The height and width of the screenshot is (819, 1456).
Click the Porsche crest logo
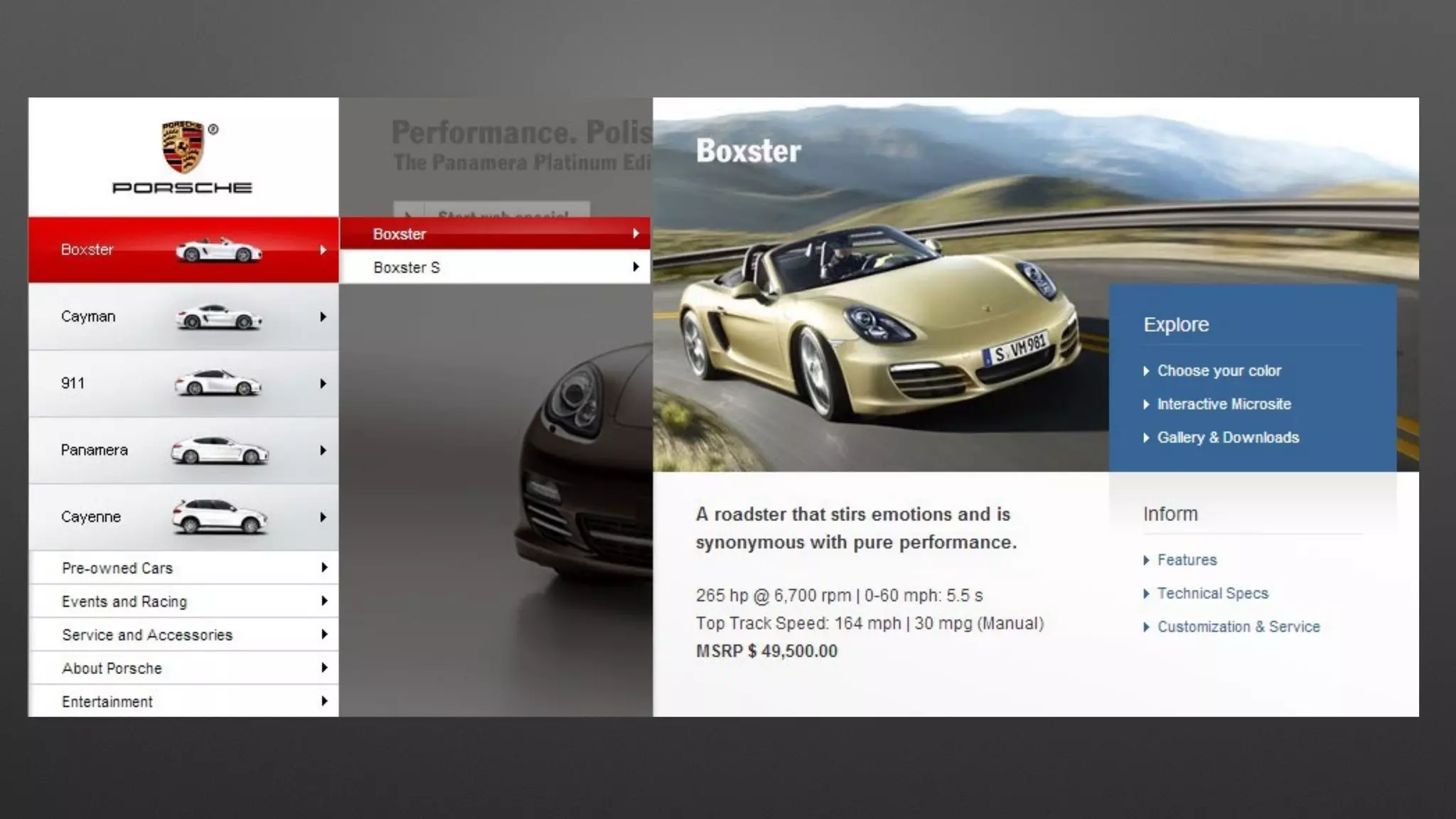[183, 148]
